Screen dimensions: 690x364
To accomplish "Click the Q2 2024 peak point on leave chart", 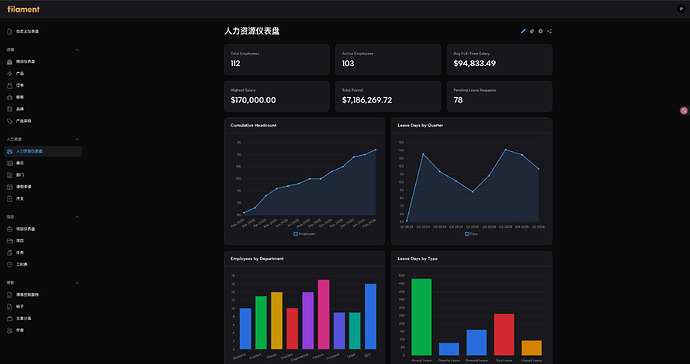I will point(423,154).
